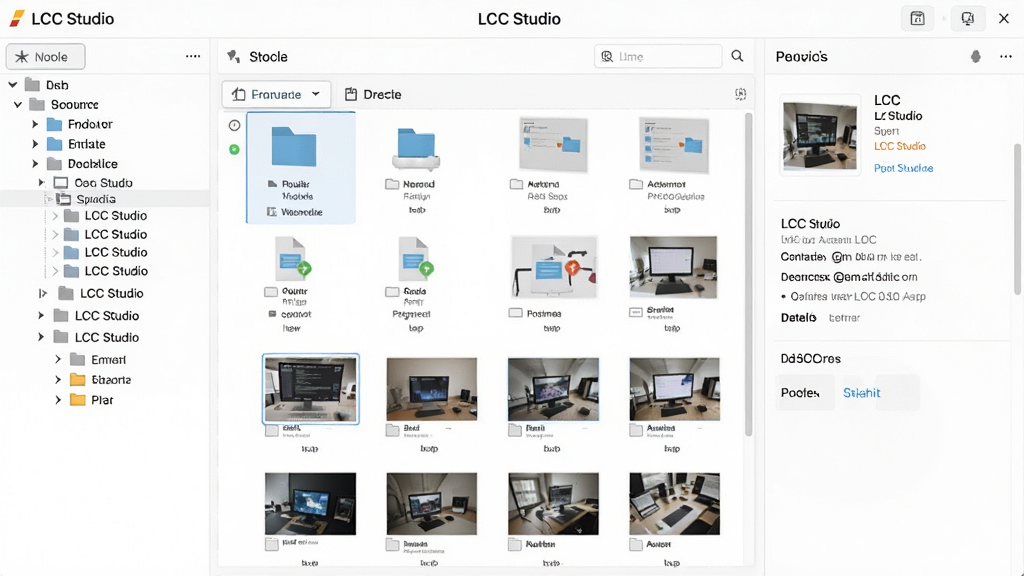Switch to the Stlehit tab
Viewport: 1024px width, 576px height.
861,392
